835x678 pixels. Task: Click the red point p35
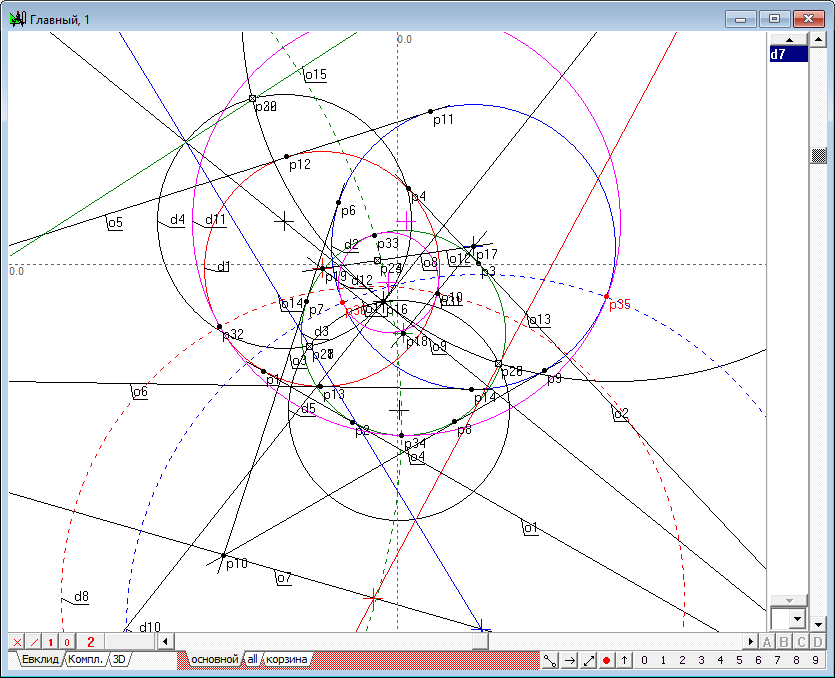coord(607,296)
